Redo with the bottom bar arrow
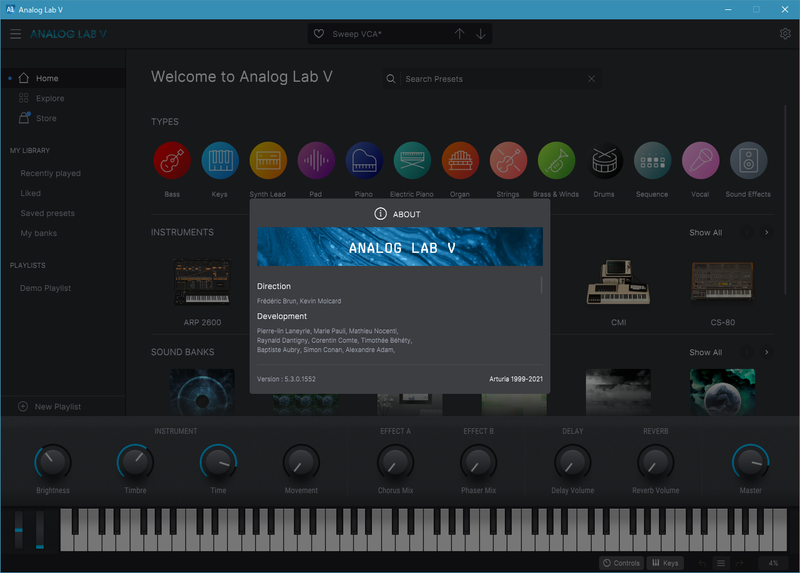This screenshot has width=800, height=573. [x=739, y=563]
